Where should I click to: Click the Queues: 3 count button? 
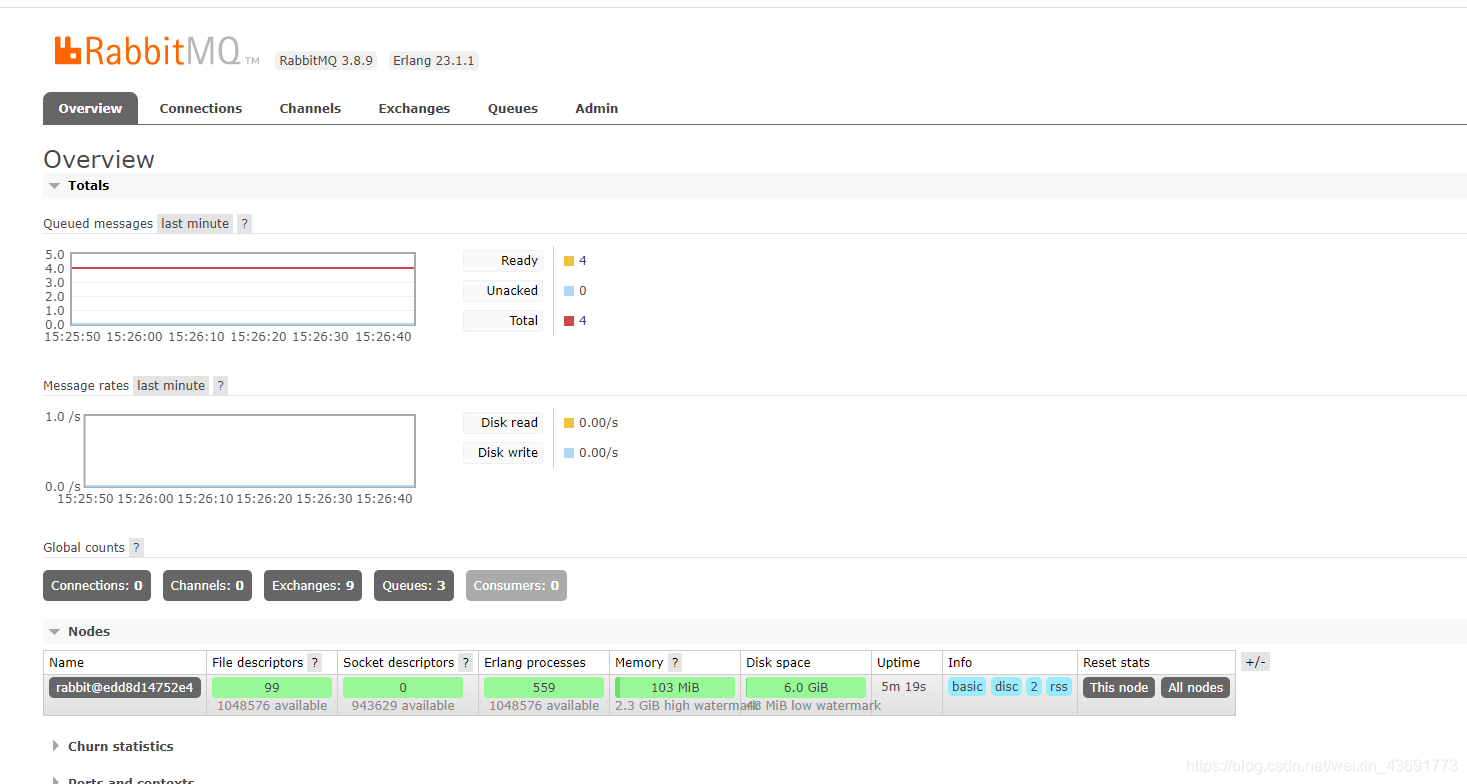coord(414,586)
